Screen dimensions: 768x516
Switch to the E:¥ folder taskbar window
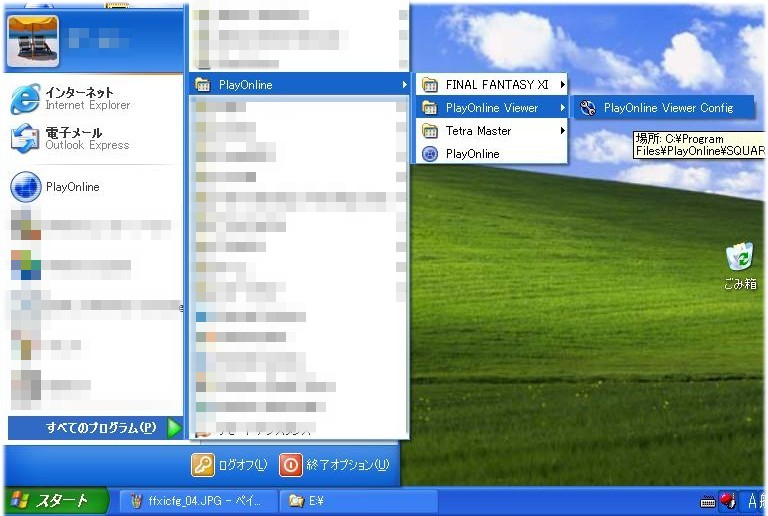tap(358, 501)
